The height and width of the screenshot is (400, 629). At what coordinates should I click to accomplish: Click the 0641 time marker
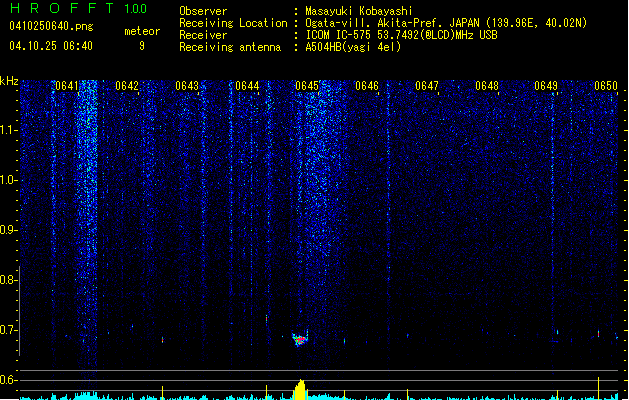click(67, 86)
